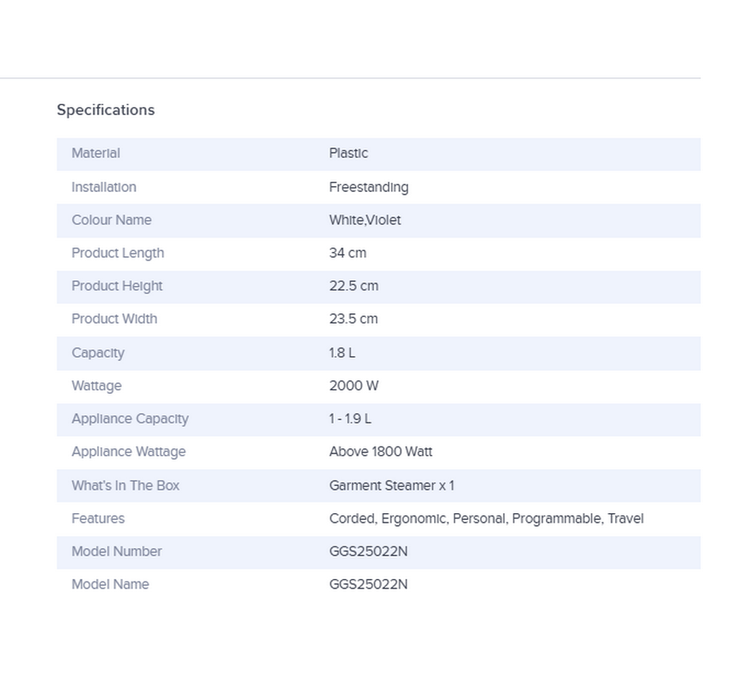Select the Plastic material value
Screen dimensions: 750x683
tap(348, 153)
